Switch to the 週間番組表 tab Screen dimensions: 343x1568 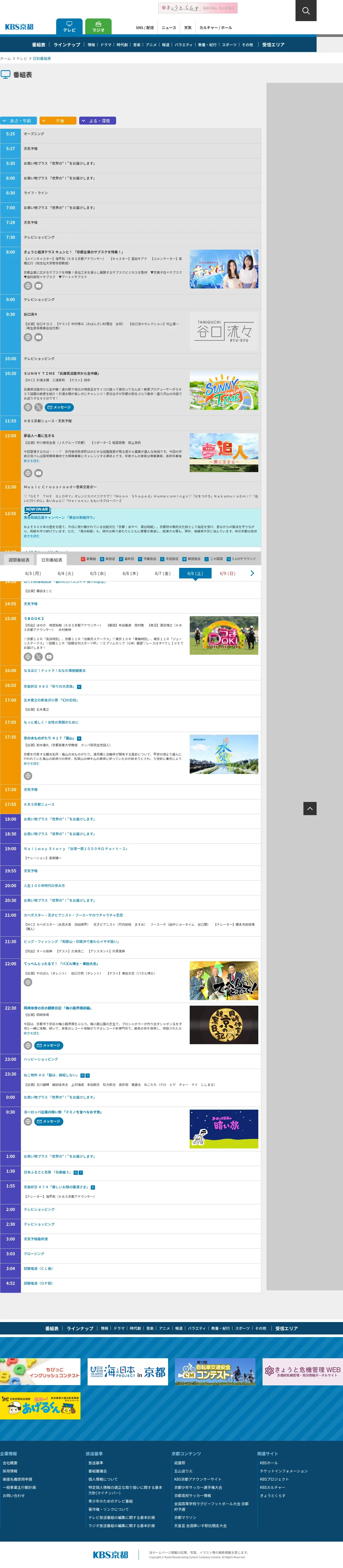pyautogui.click(x=19, y=560)
